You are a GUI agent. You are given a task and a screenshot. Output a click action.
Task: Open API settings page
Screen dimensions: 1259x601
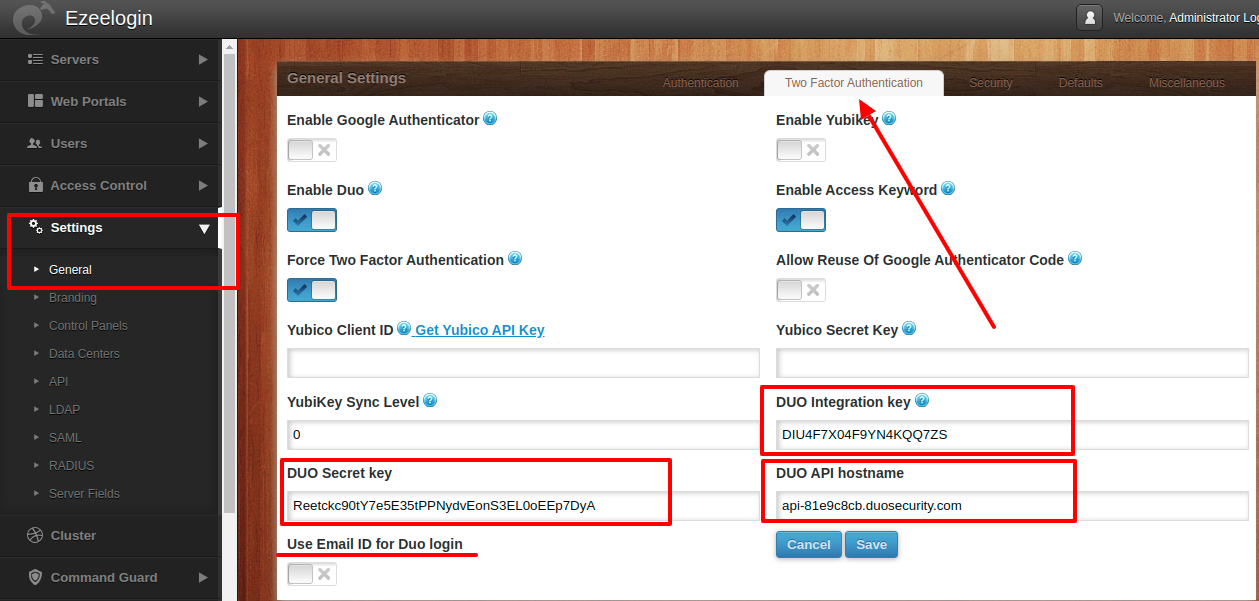[58, 381]
